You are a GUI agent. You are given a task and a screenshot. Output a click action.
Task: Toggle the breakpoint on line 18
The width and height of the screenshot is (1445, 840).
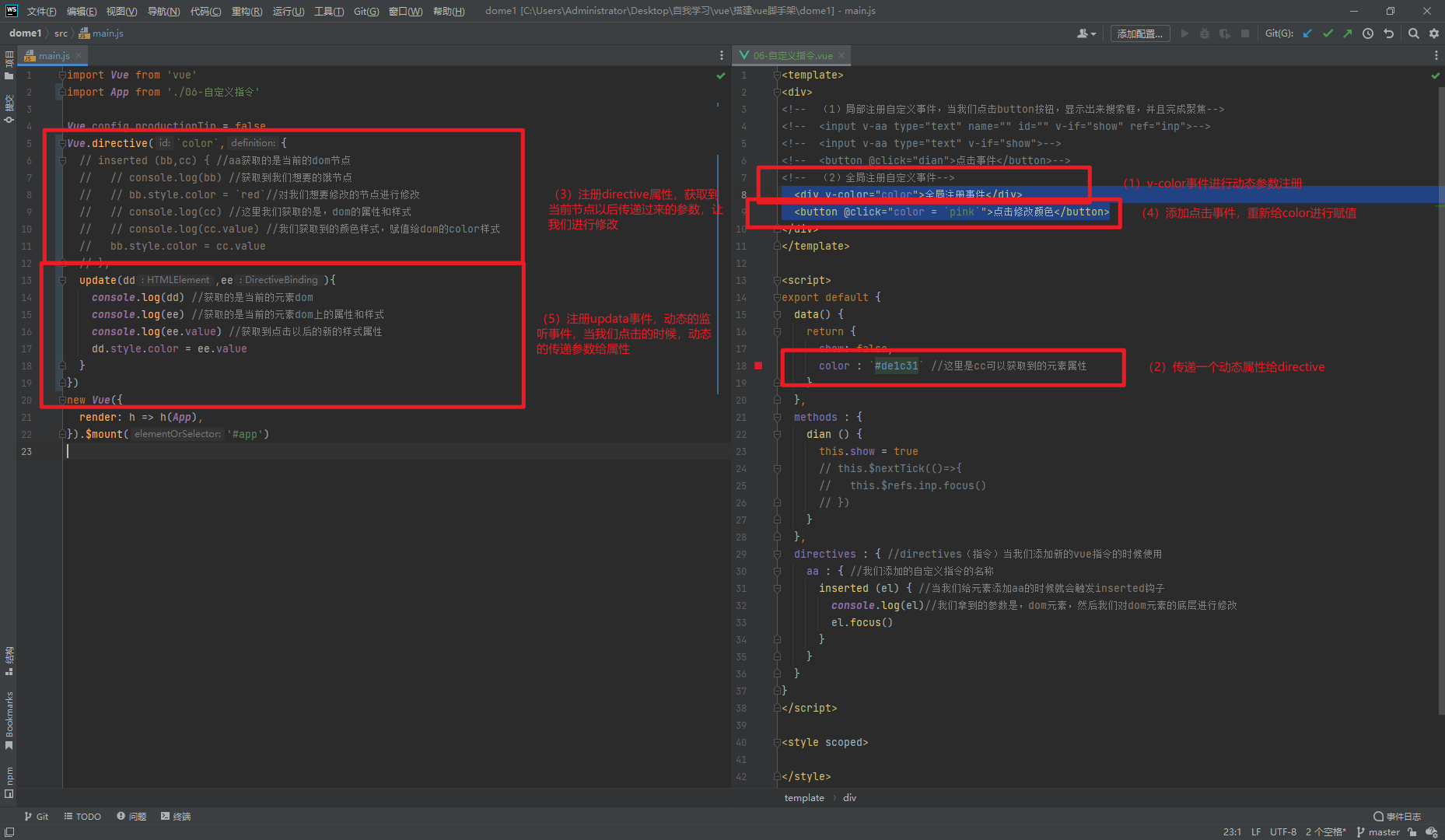[x=758, y=366]
